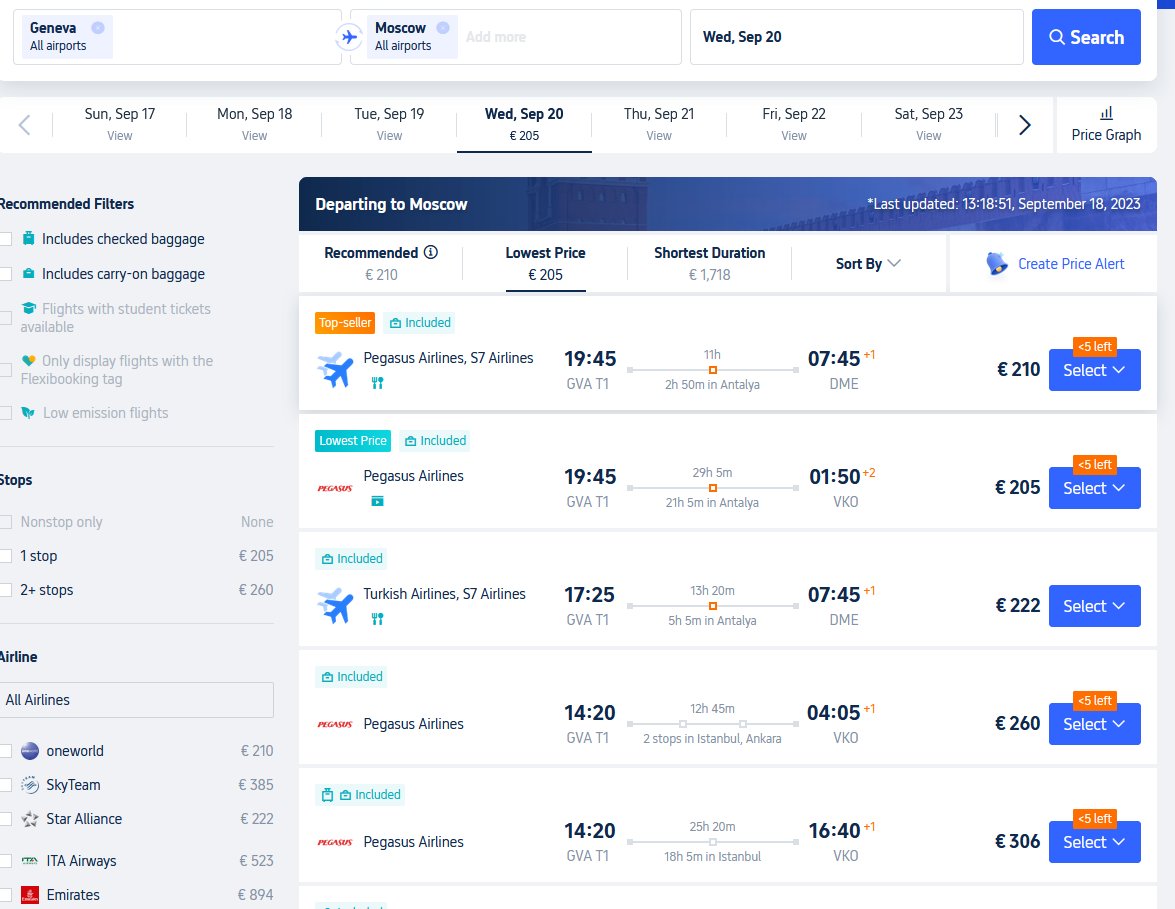Click the oneworld alliance logo
The image size is (1175, 909).
30,751
